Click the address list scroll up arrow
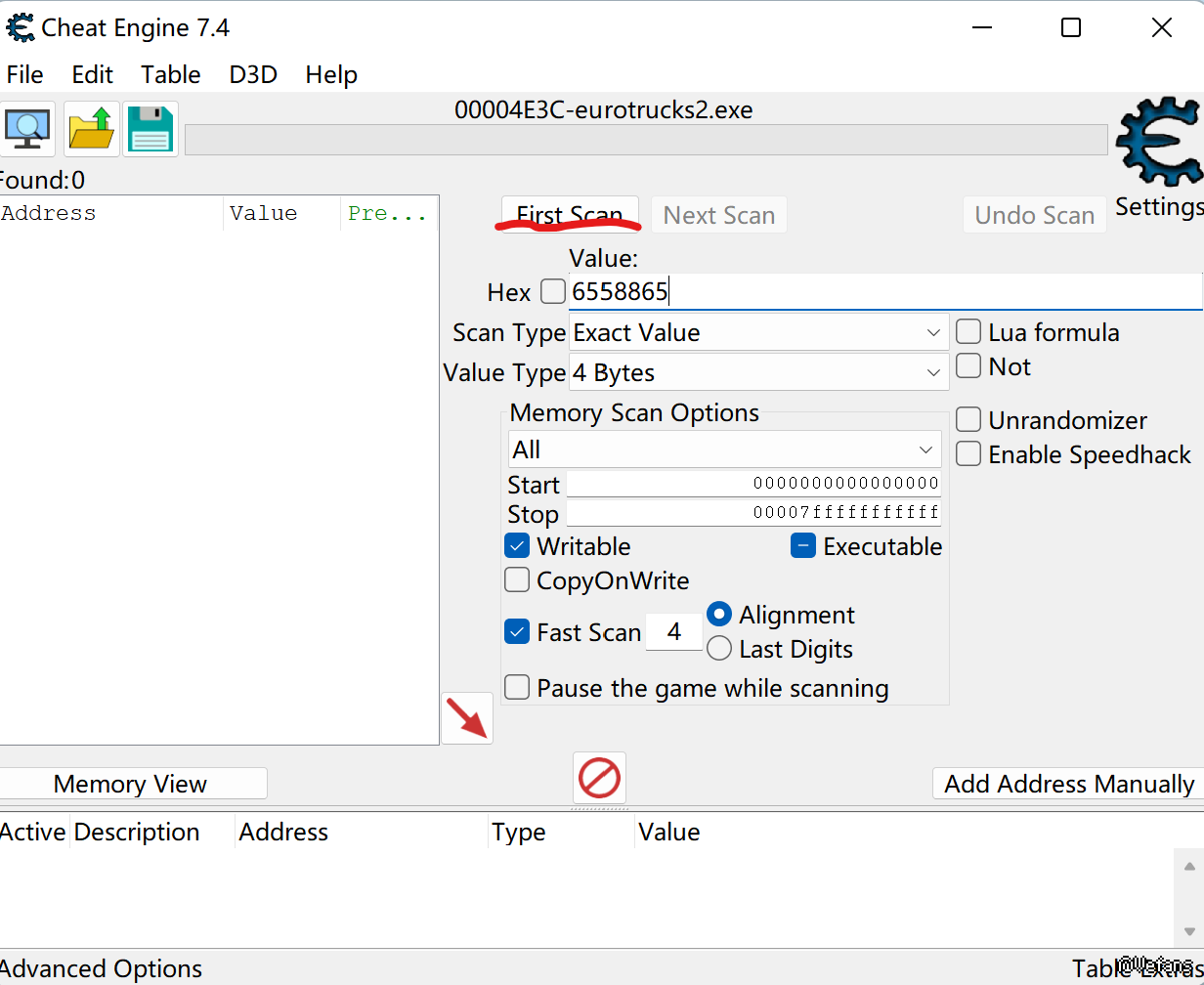The width and height of the screenshot is (1204, 985). point(1189,866)
